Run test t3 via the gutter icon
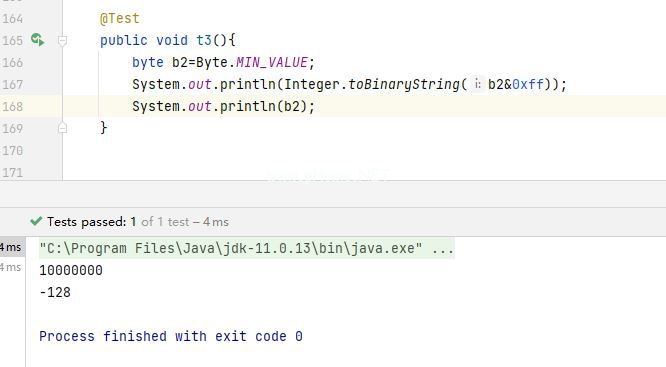The height and width of the screenshot is (367, 666). pyautogui.click(x=37, y=40)
